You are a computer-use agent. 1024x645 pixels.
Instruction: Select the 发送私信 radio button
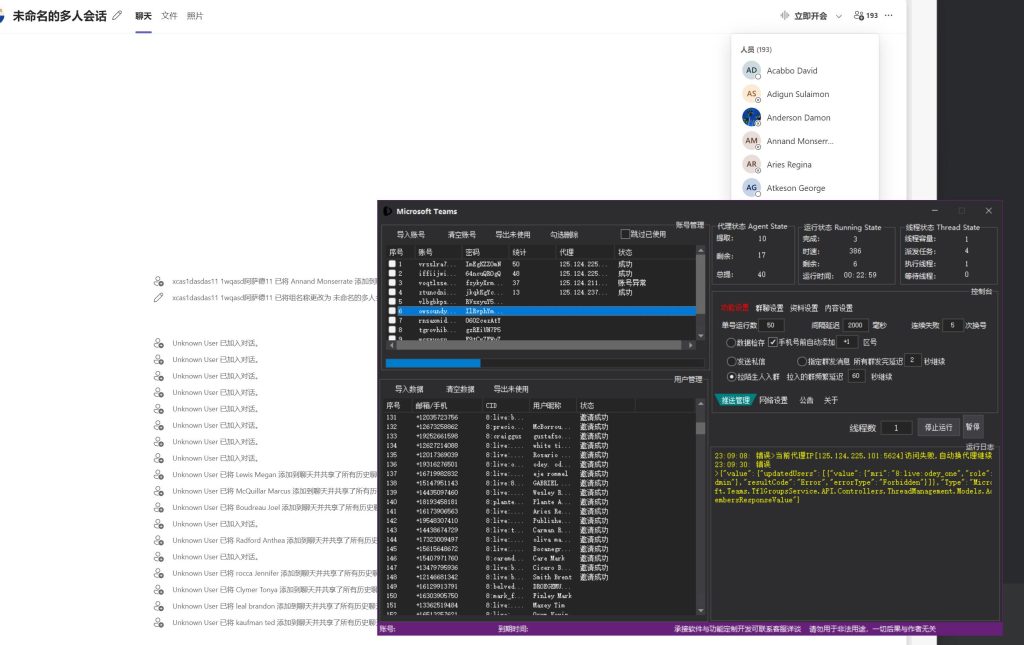coord(731,360)
